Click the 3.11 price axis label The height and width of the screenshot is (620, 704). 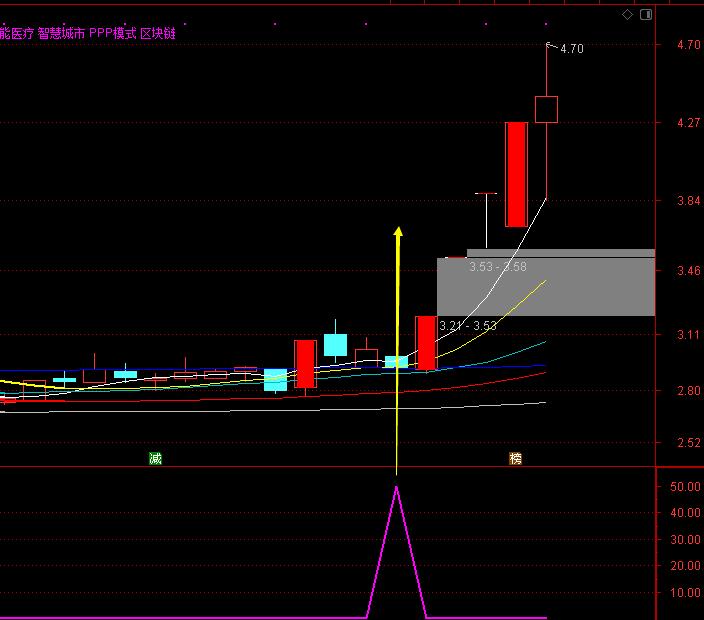(689, 334)
